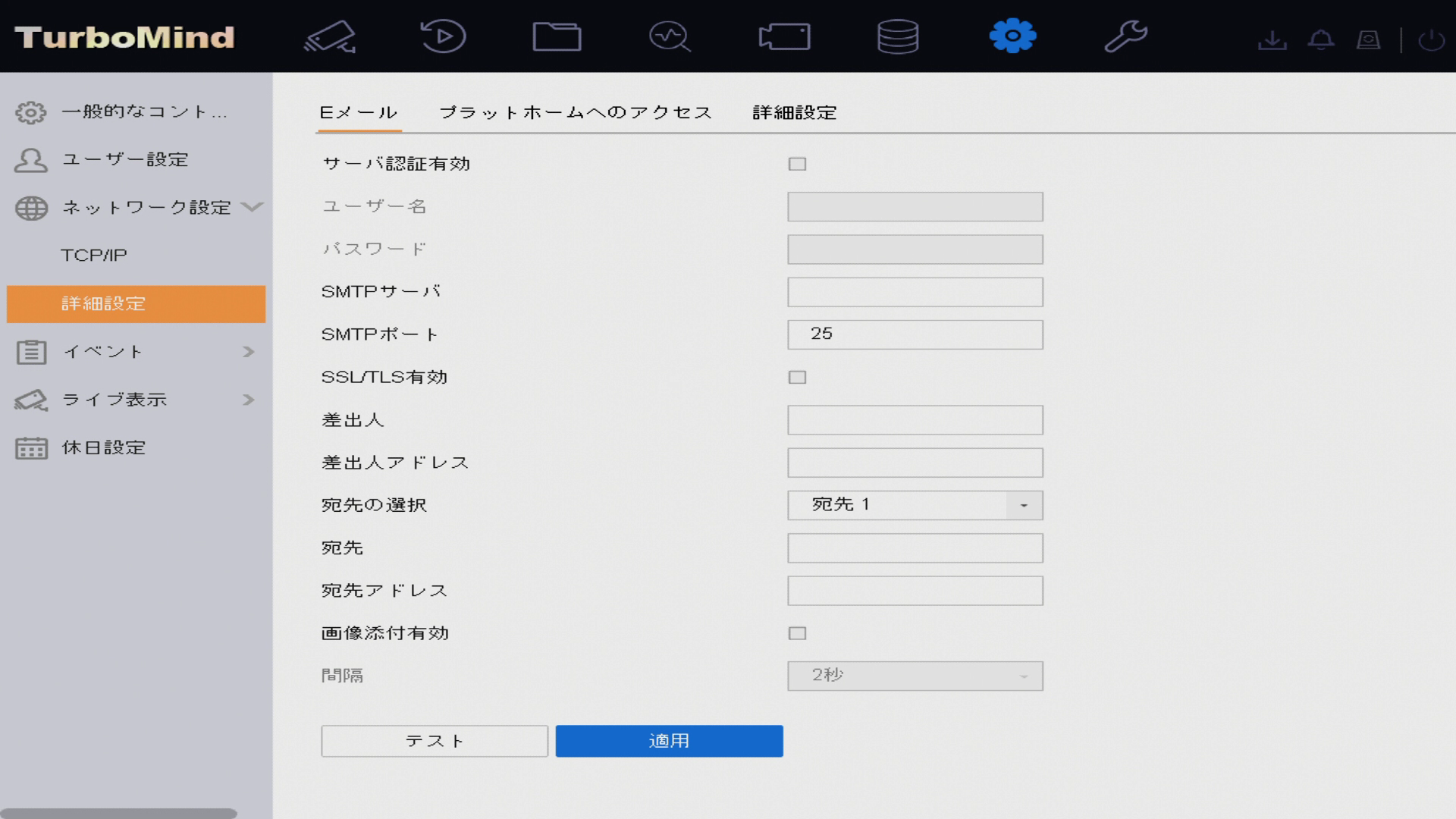This screenshot has height=819, width=1456.
Task: Open the download icon in top bar
Action: click(1272, 39)
